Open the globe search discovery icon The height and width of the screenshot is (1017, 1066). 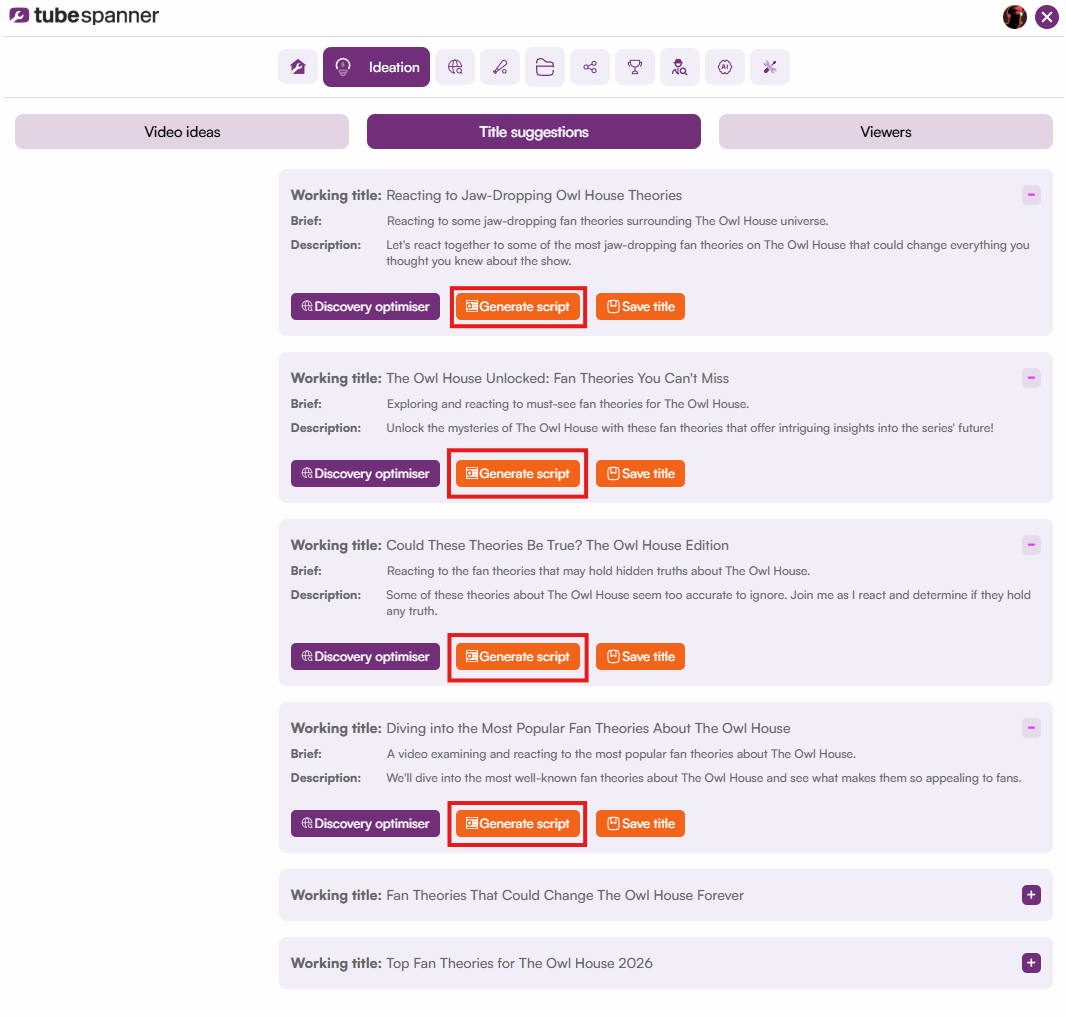(x=455, y=67)
